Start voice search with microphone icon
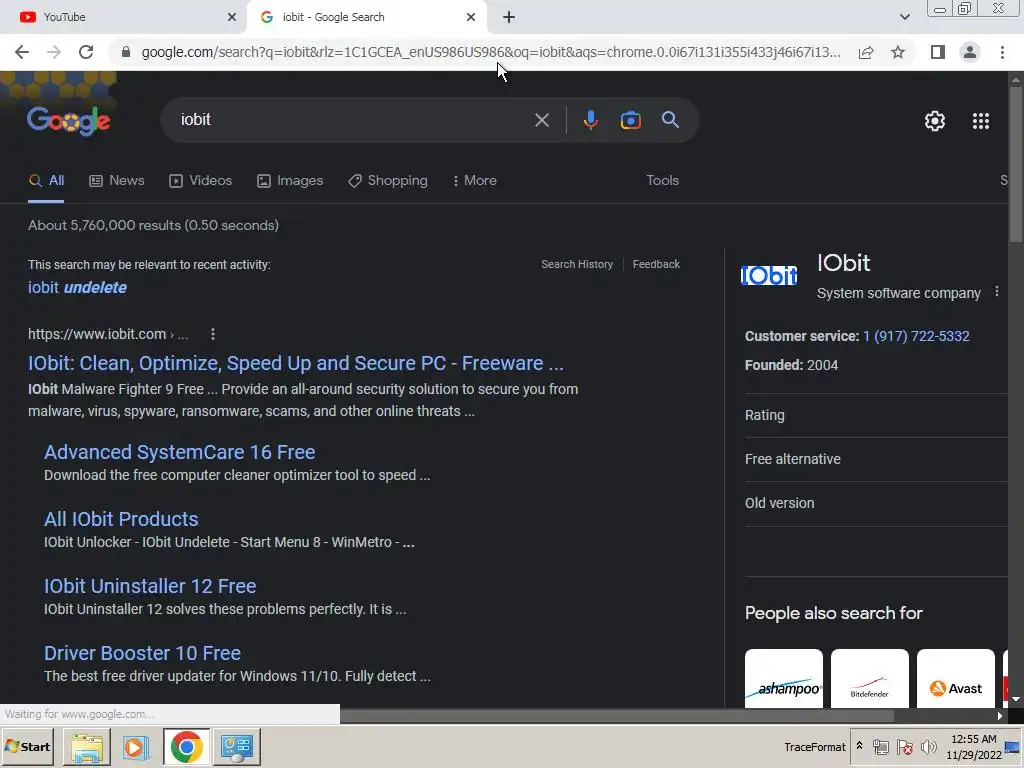Screen dimensions: 1024x768 [590, 120]
